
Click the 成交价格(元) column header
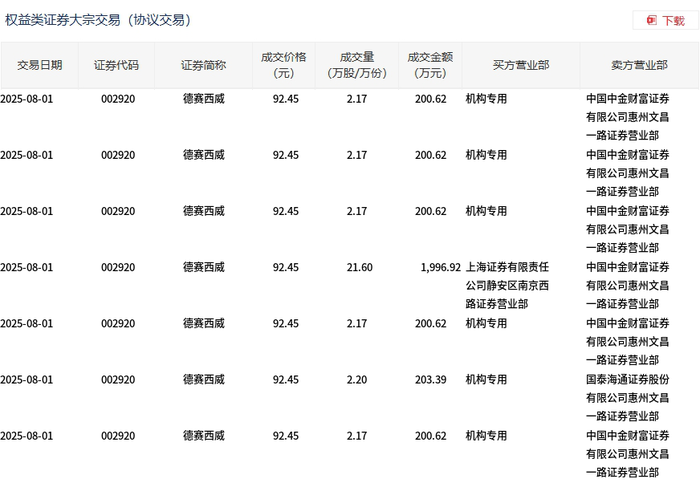pyautogui.click(x=283, y=65)
